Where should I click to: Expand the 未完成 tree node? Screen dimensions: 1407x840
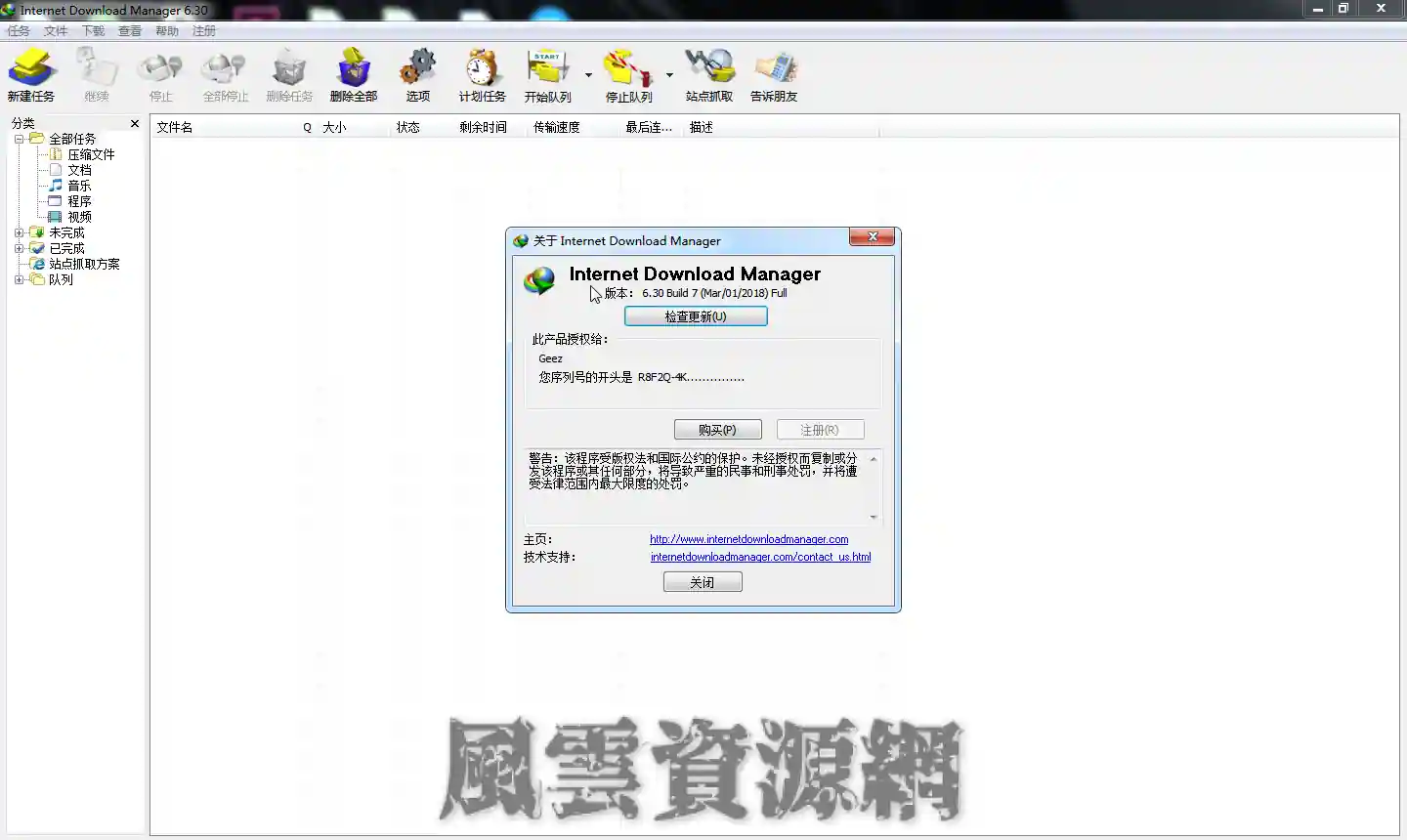[19, 232]
